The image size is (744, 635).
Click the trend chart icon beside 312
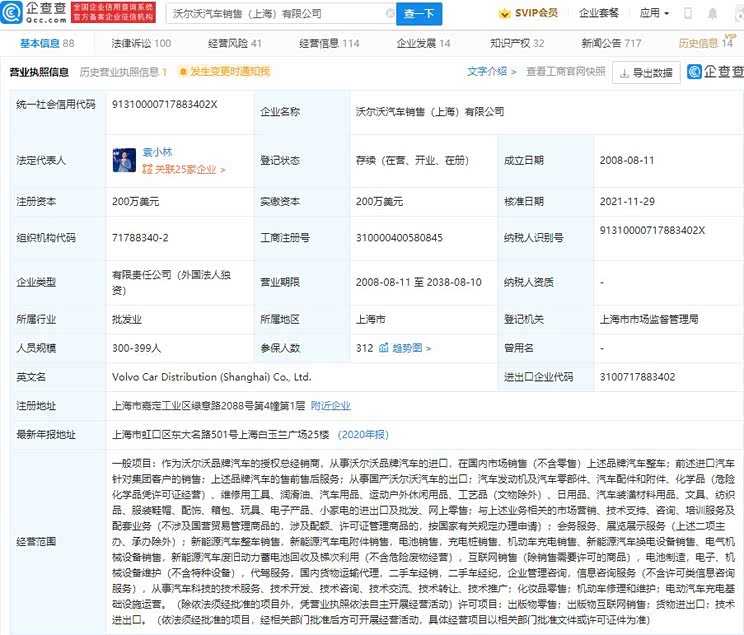pos(383,348)
